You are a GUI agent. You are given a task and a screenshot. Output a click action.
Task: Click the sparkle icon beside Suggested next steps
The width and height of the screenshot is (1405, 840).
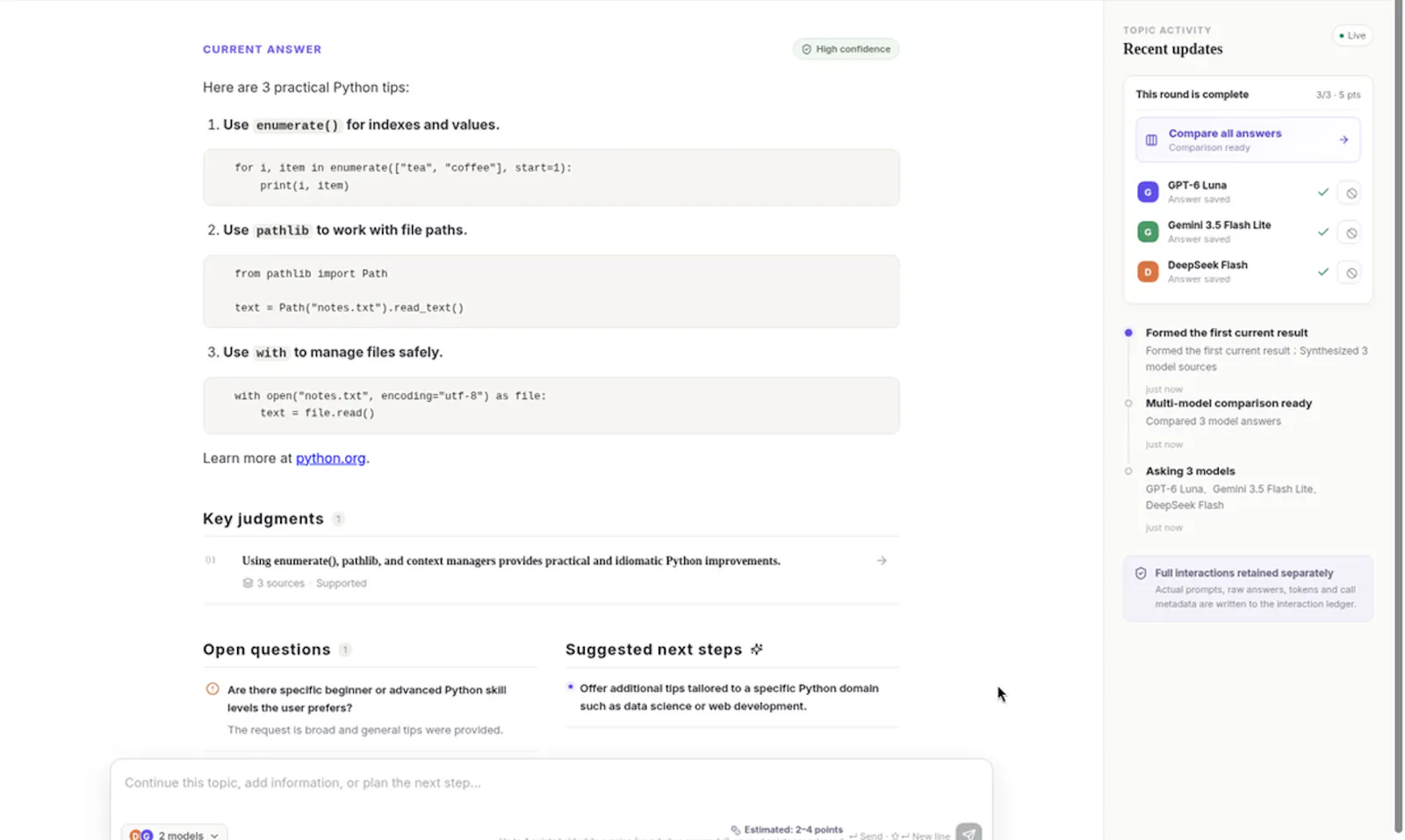coord(757,650)
